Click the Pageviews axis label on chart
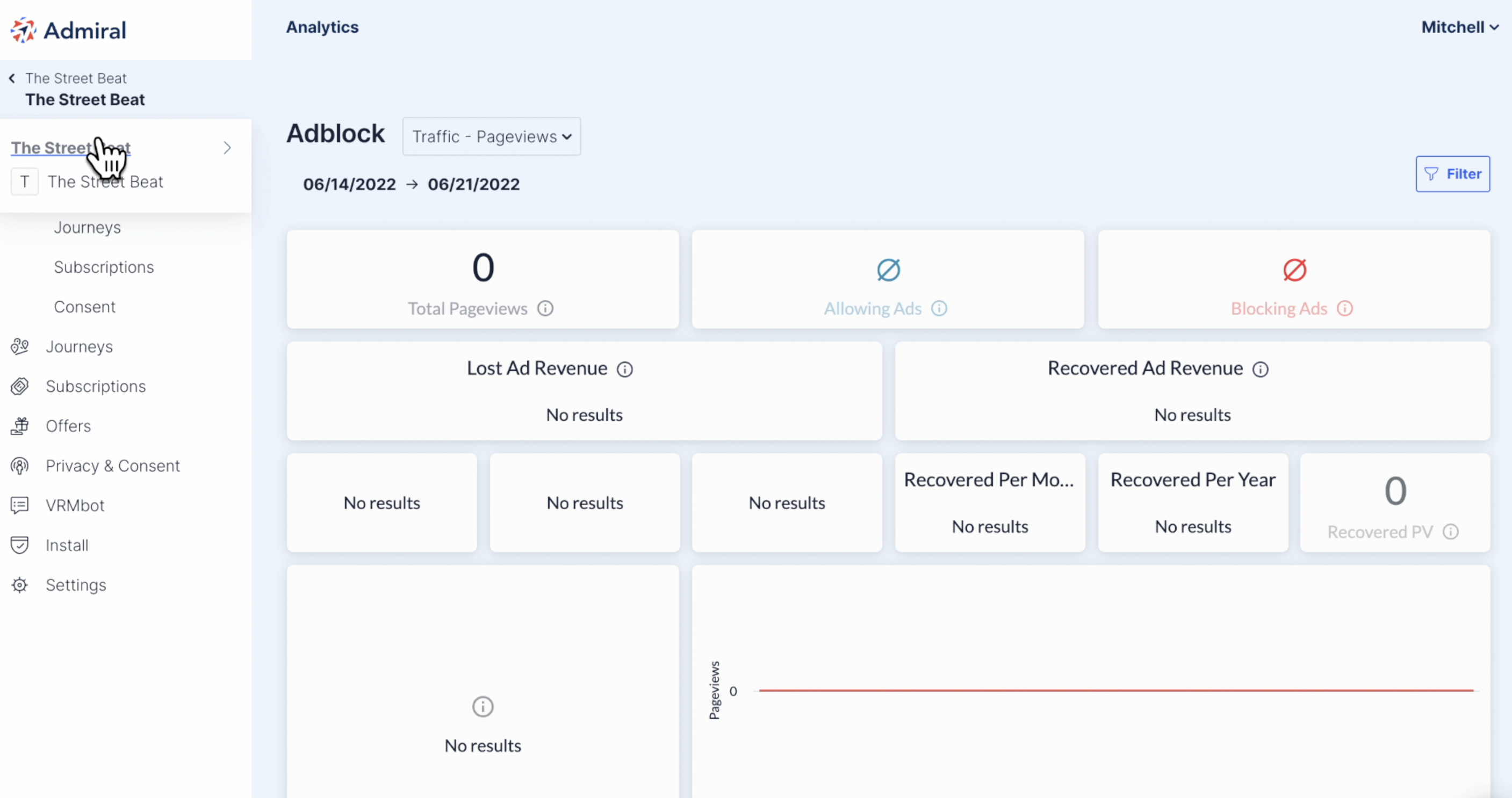1512x798 pixels. coord(714,690)
